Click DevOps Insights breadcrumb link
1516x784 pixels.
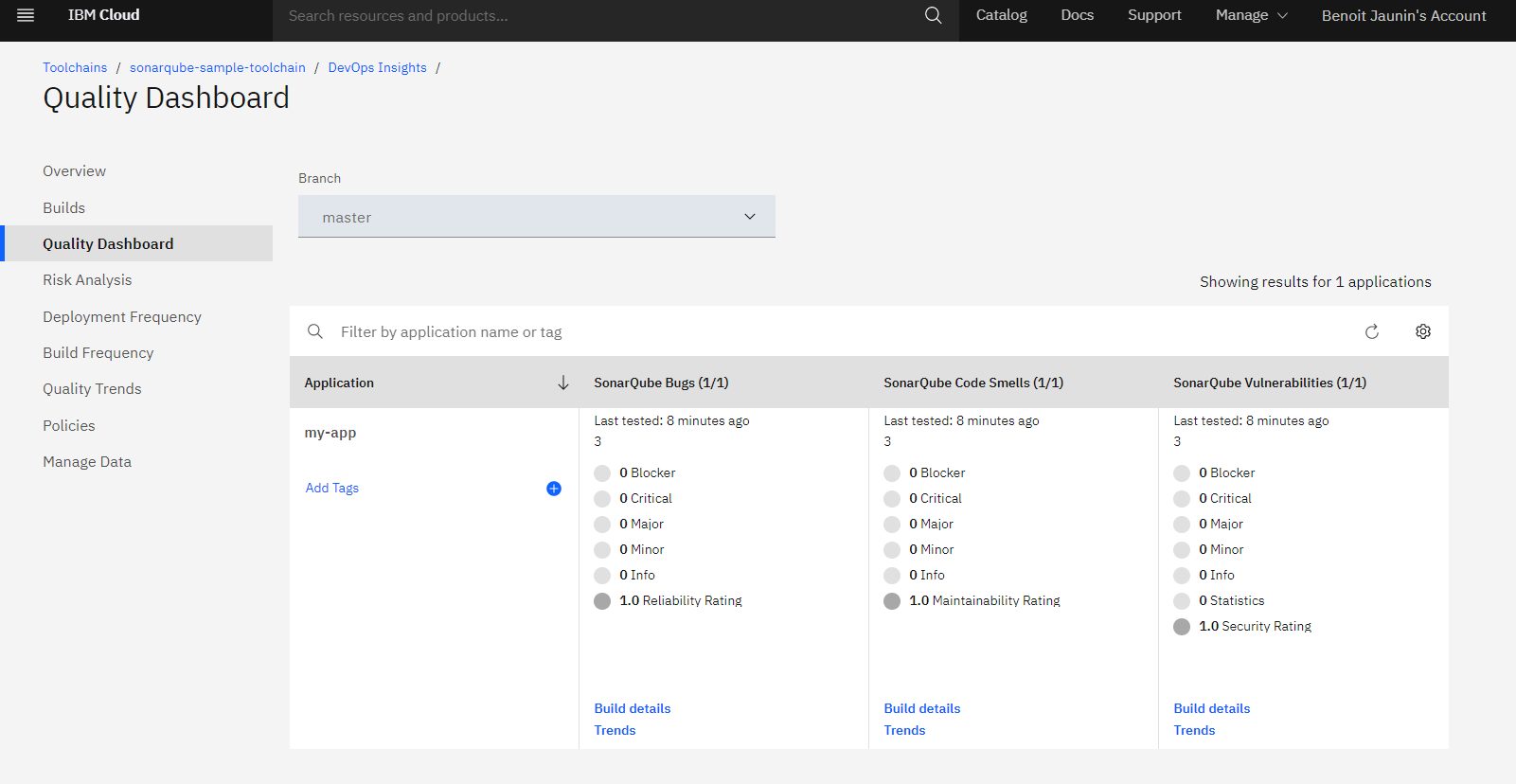(377, 68)
